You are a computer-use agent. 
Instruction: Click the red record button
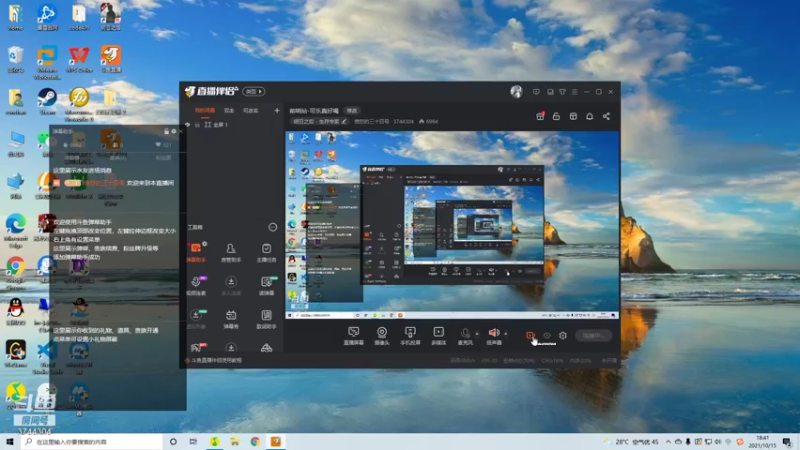pos(530,335)
